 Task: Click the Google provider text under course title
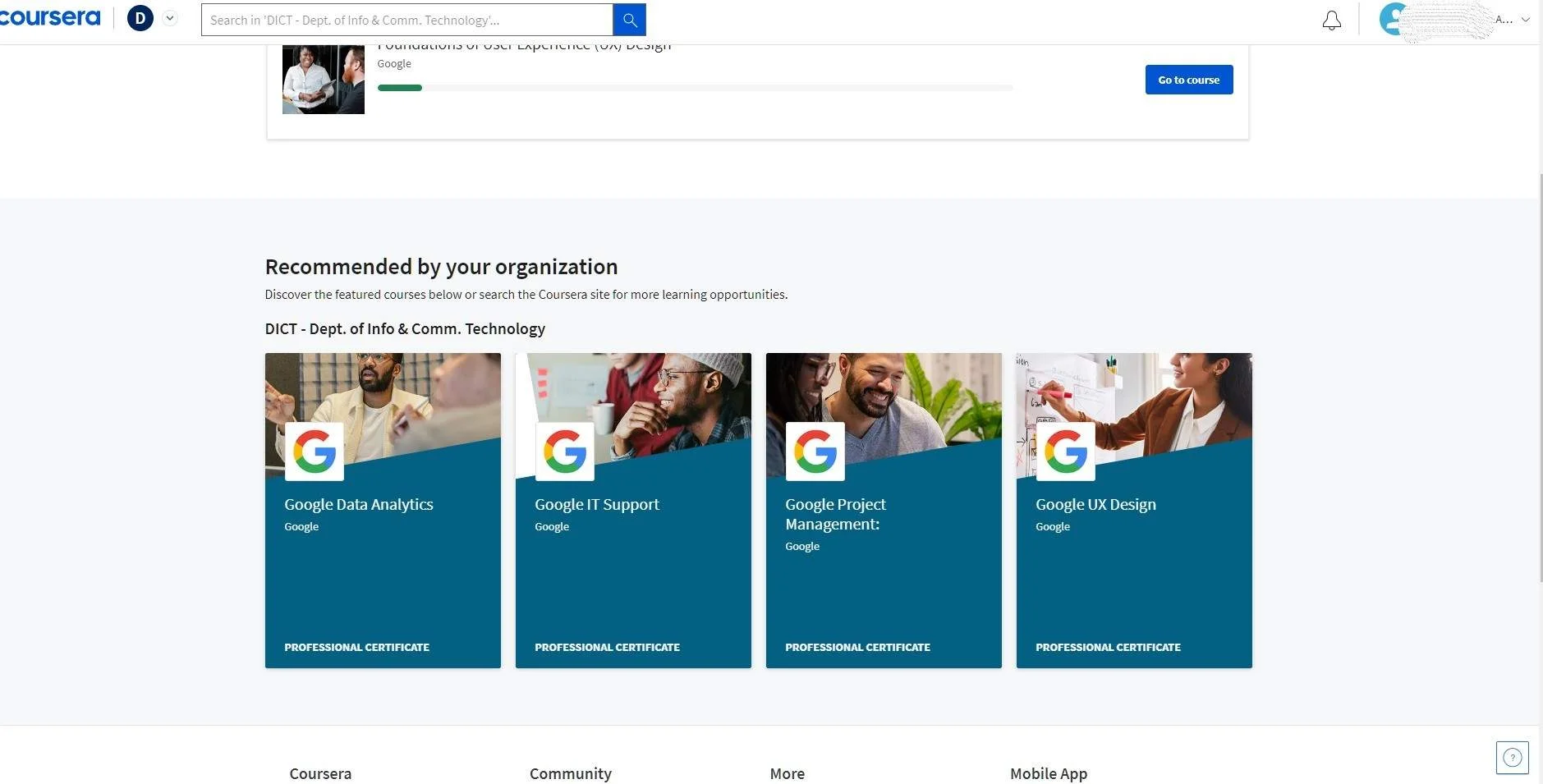pyautogui.click(x=394, y=64)
